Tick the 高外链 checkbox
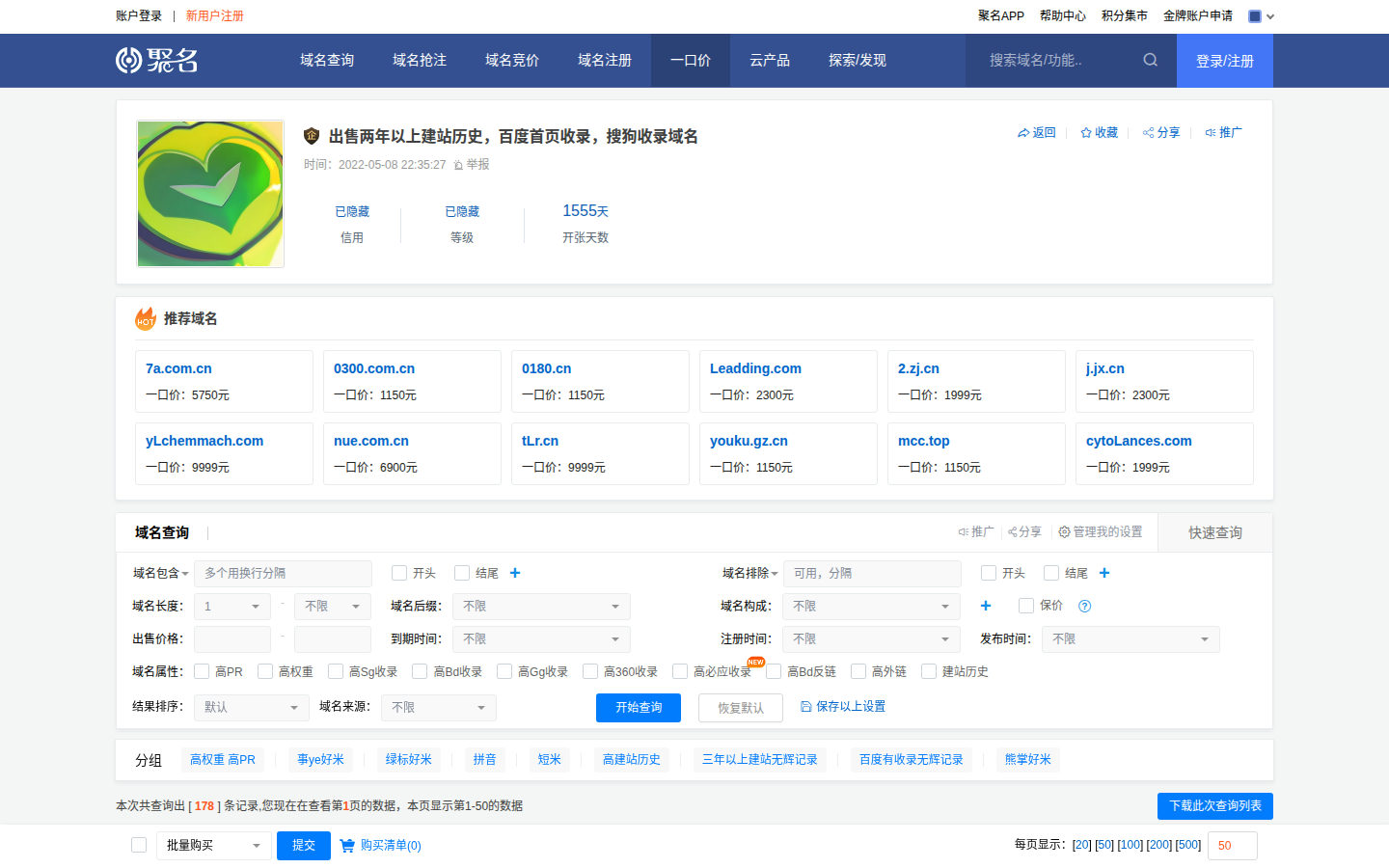This screenshot has height=868, width=1389. [858, 671]
